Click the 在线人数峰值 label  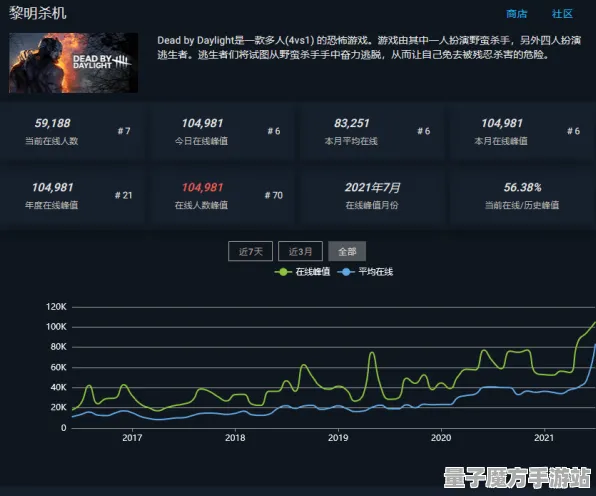(x=201, y=205)
